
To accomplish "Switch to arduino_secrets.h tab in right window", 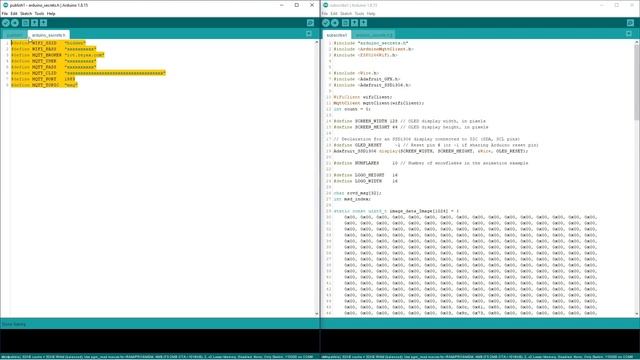I will coord(373,35).
